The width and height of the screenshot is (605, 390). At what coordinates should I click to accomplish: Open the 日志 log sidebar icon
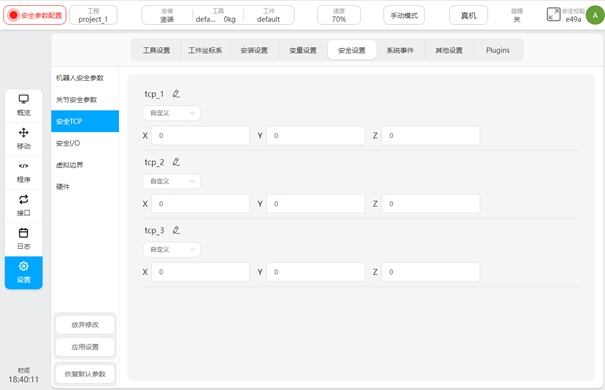click(x=24, y=239)
